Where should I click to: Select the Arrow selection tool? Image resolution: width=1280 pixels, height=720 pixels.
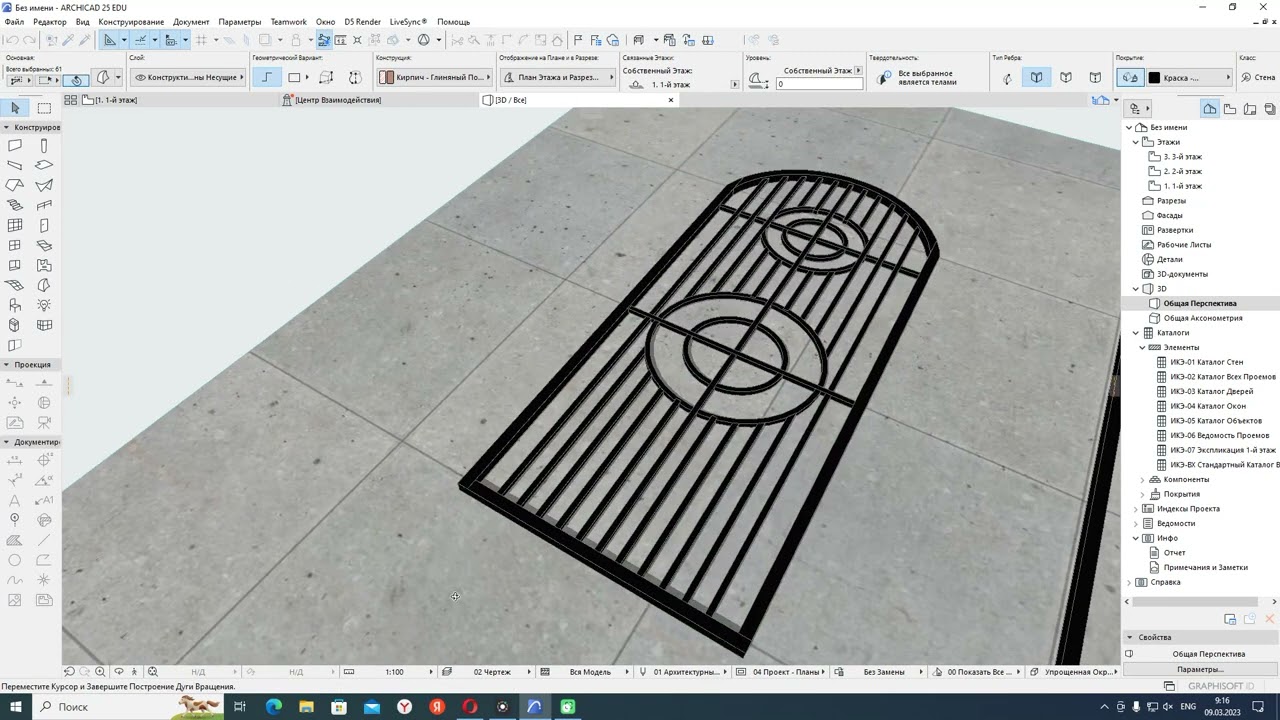pos(15,107)
